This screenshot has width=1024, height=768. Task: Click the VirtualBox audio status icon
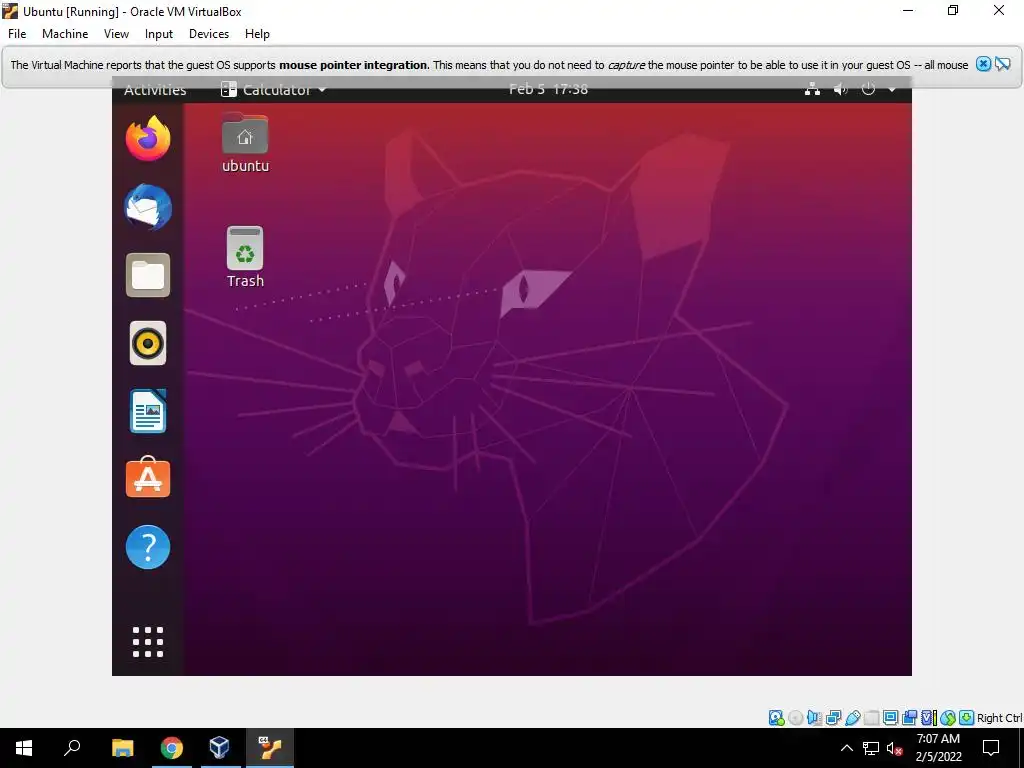click(814, 718)
